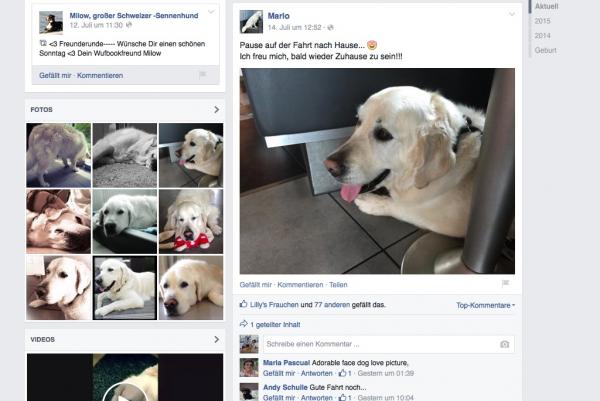Open photo of person cuddling the dog

tap(59, 221)
